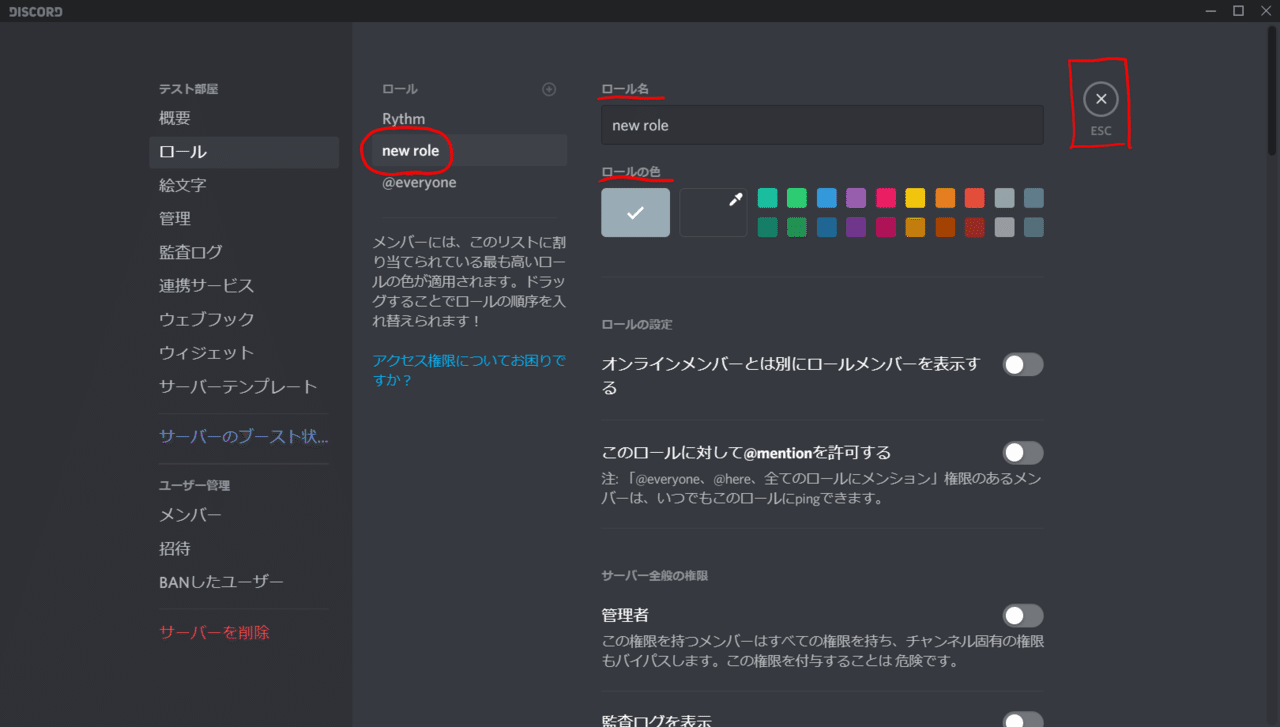
Task: Open サーバーのブースト状態 link
Action: pyautogui.click(x=244, y=437)
